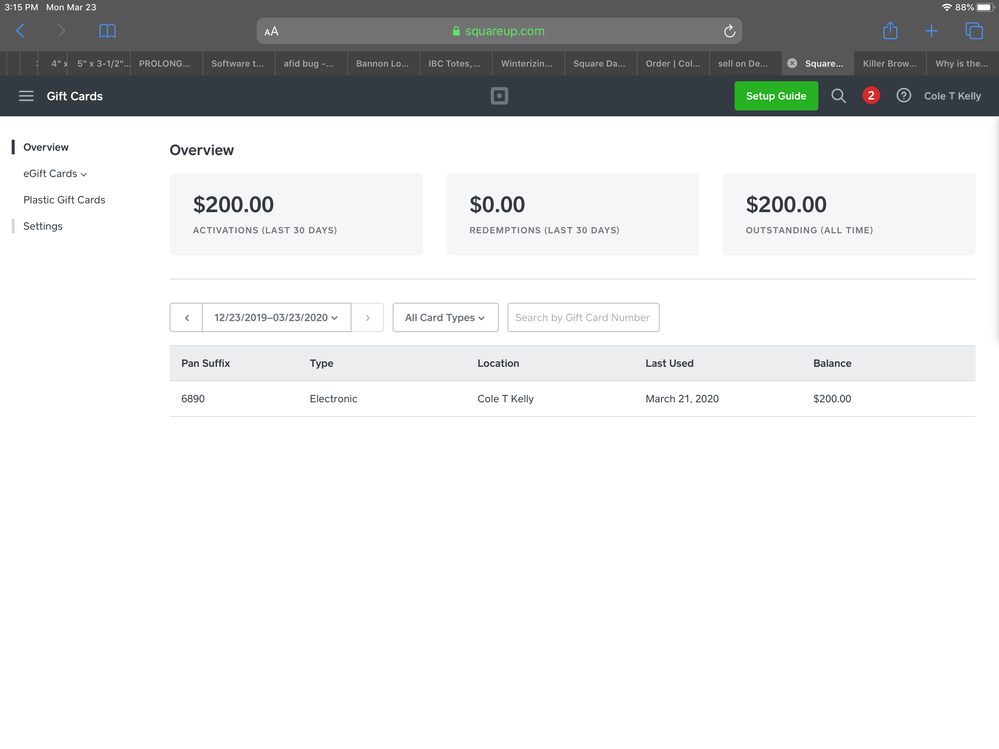Image resolution: width=999 pixels, height=749 pixels.
Task: Tap the Safari share icon
Action: coord(890,31)
